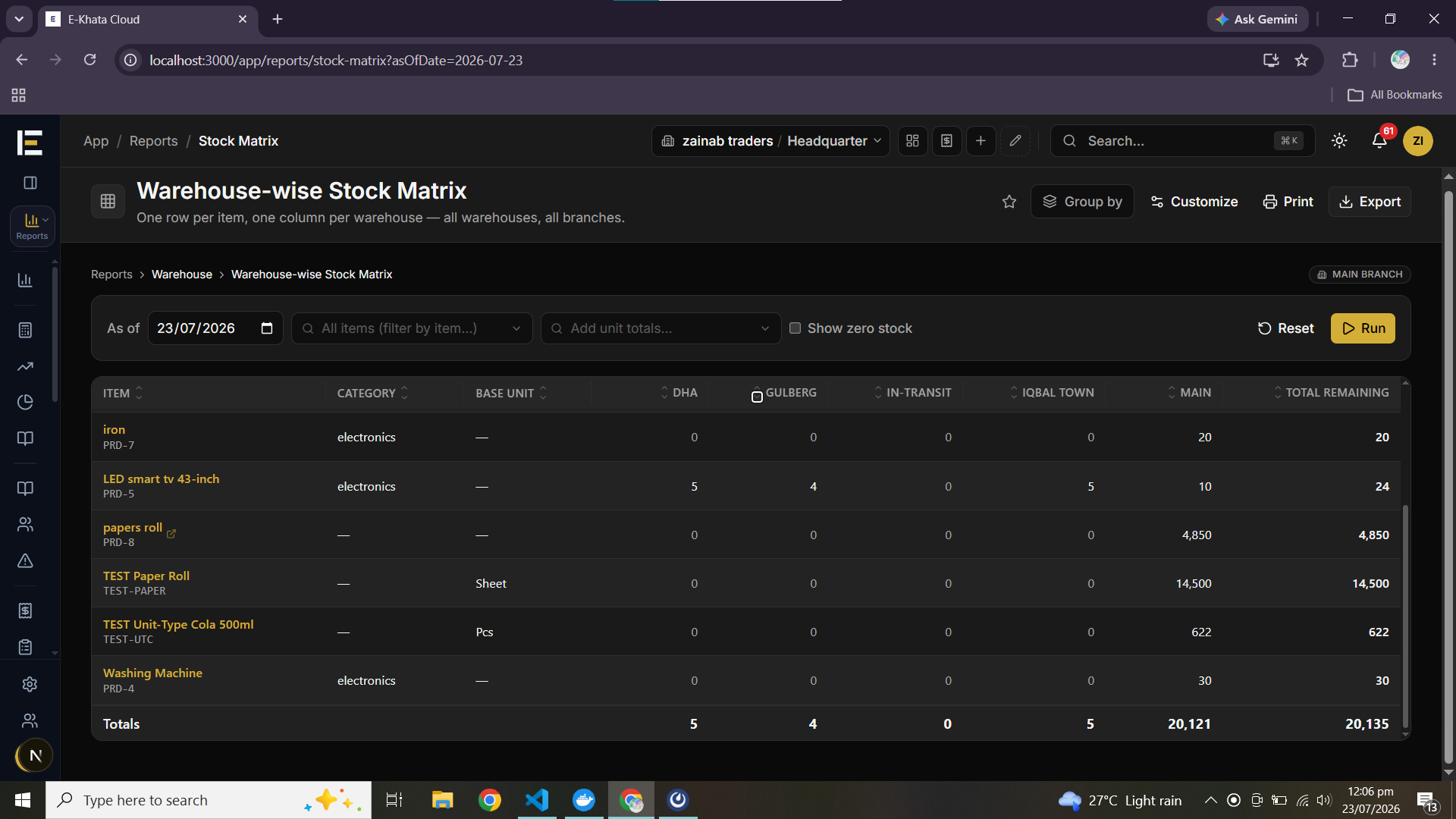Screen dimensions: 1456x819
Task: Click the Export button
Action: [1370, 202]
